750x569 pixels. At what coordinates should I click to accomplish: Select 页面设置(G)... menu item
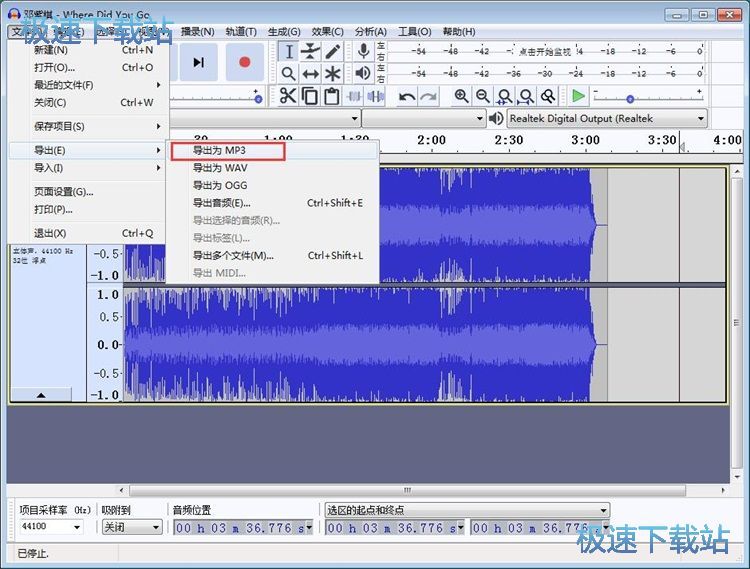pos(88,192)
